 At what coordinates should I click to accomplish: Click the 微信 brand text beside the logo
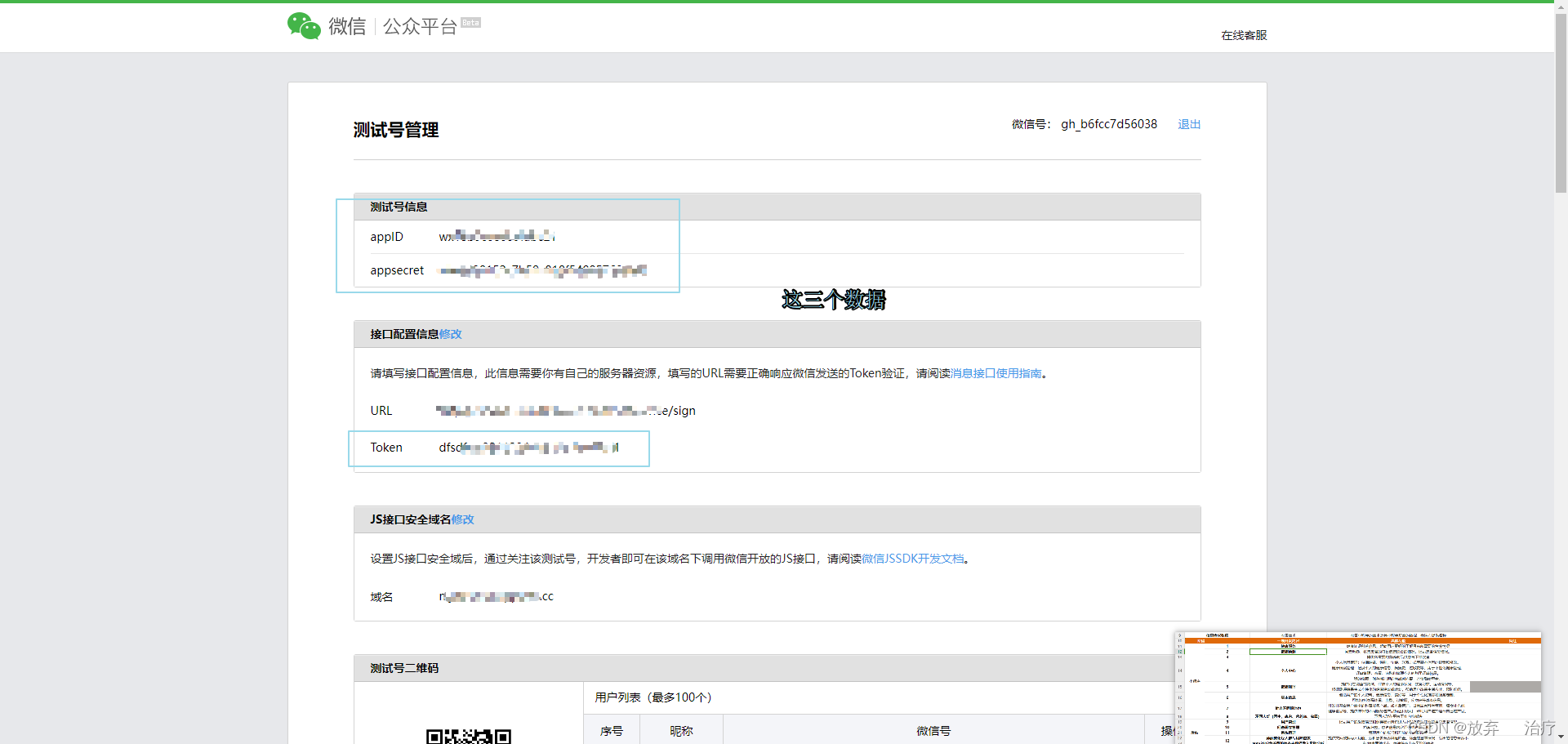pos(346,25)
